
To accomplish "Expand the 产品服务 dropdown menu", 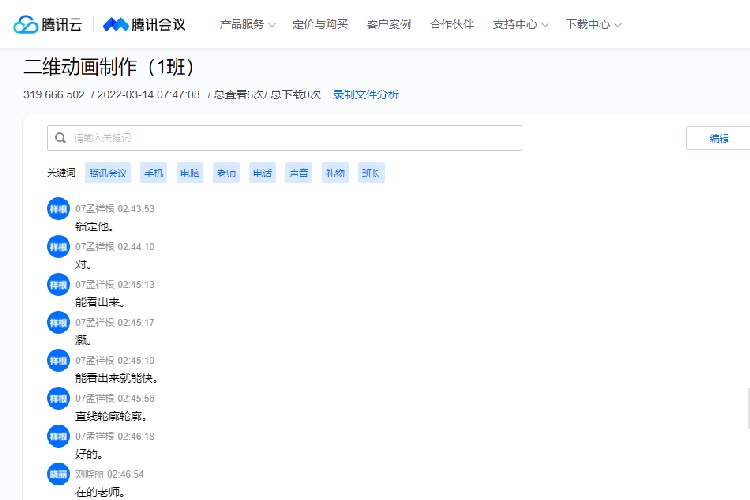I will [247, 24].
